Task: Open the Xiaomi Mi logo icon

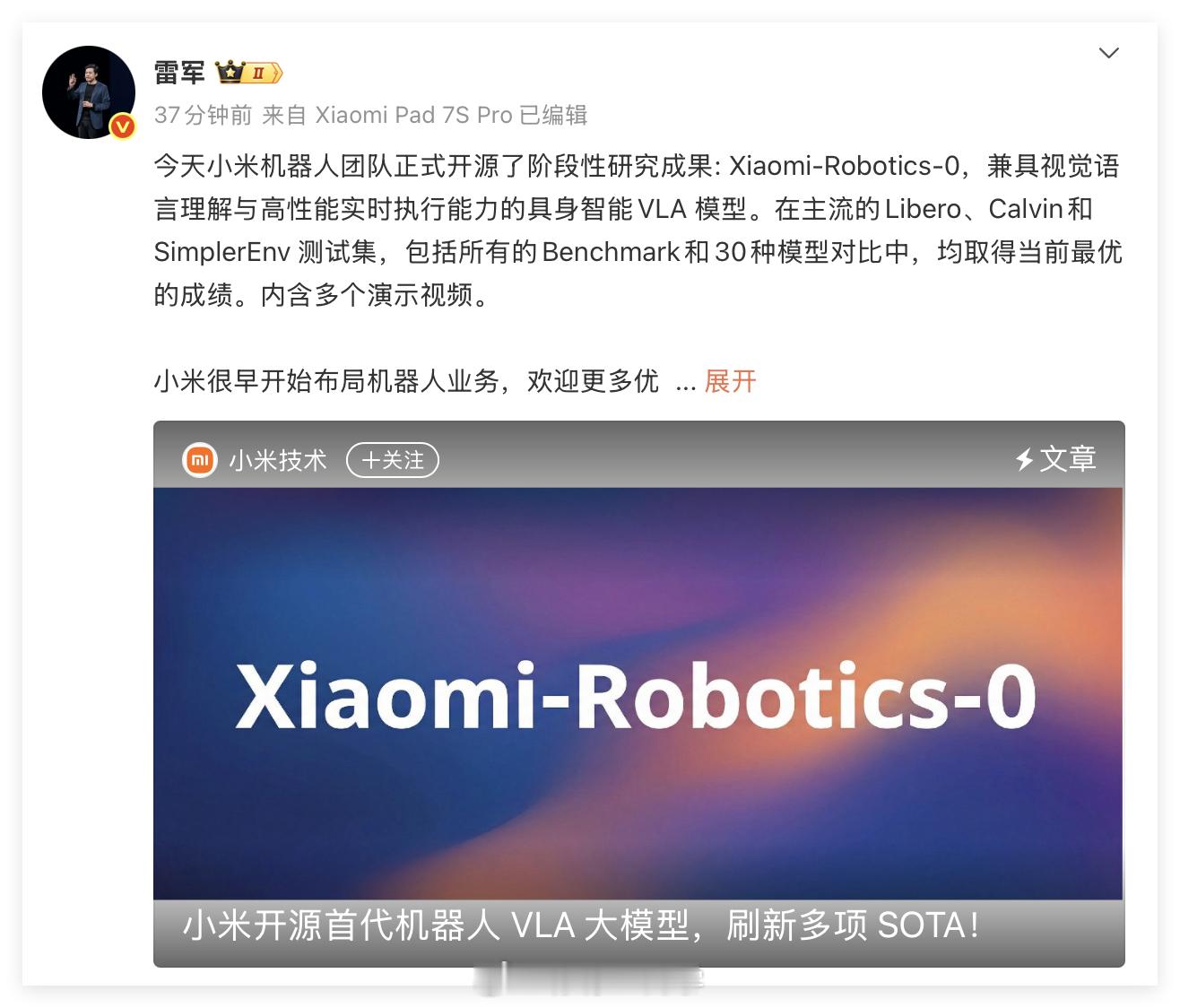Action: (200, 460)
